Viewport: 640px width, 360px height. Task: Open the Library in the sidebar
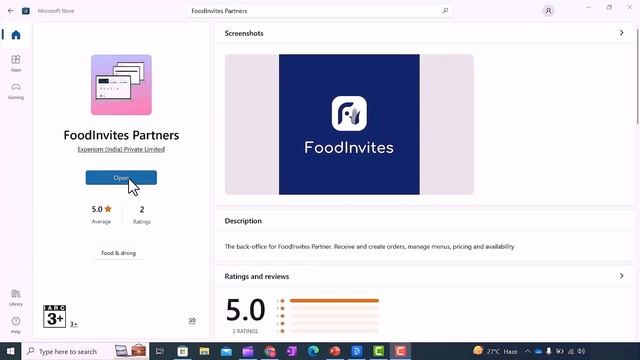pos(16,298)
